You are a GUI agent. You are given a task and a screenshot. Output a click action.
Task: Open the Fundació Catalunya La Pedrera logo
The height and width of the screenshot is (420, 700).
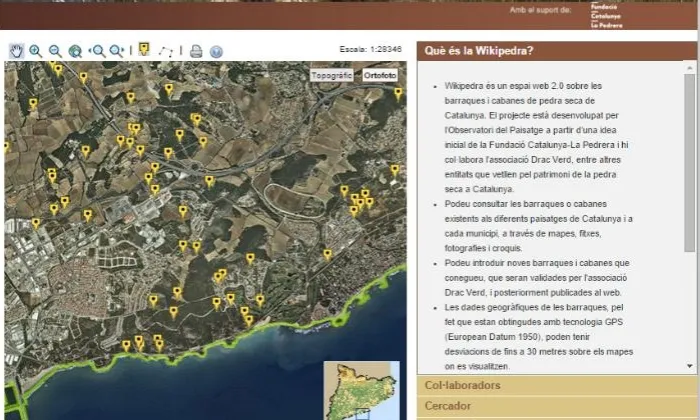click(x=606, y=16)
